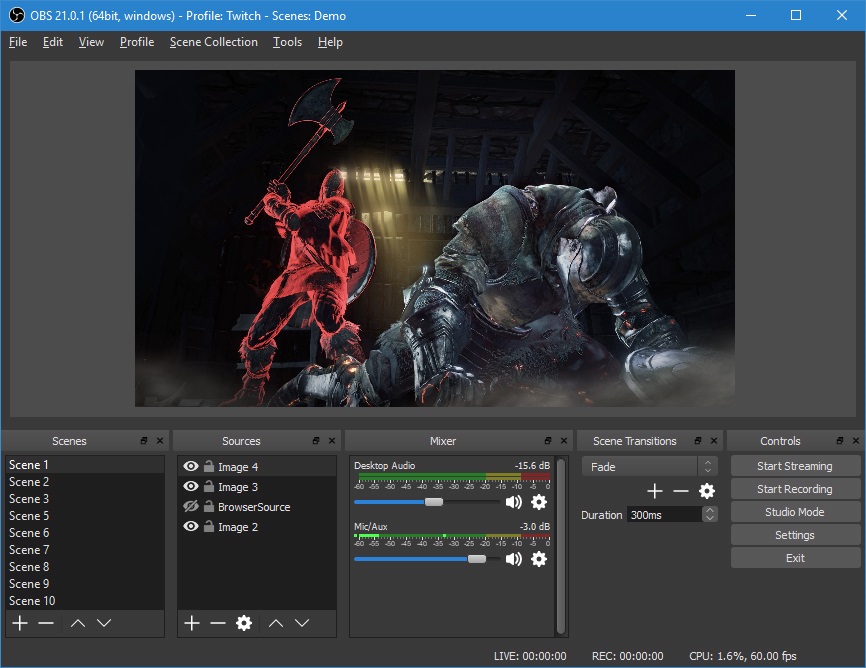Undock the Scenes panel
Screen dimensions: 866x668
tap(144, 440)
